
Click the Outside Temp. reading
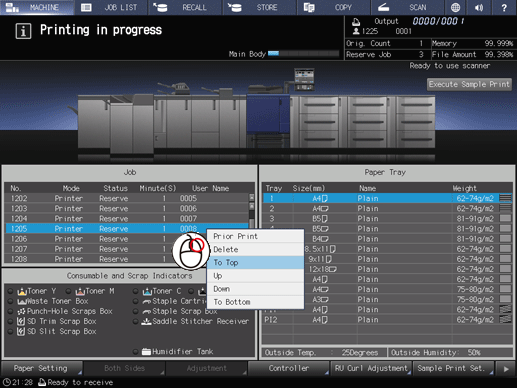tap(324, 353)
